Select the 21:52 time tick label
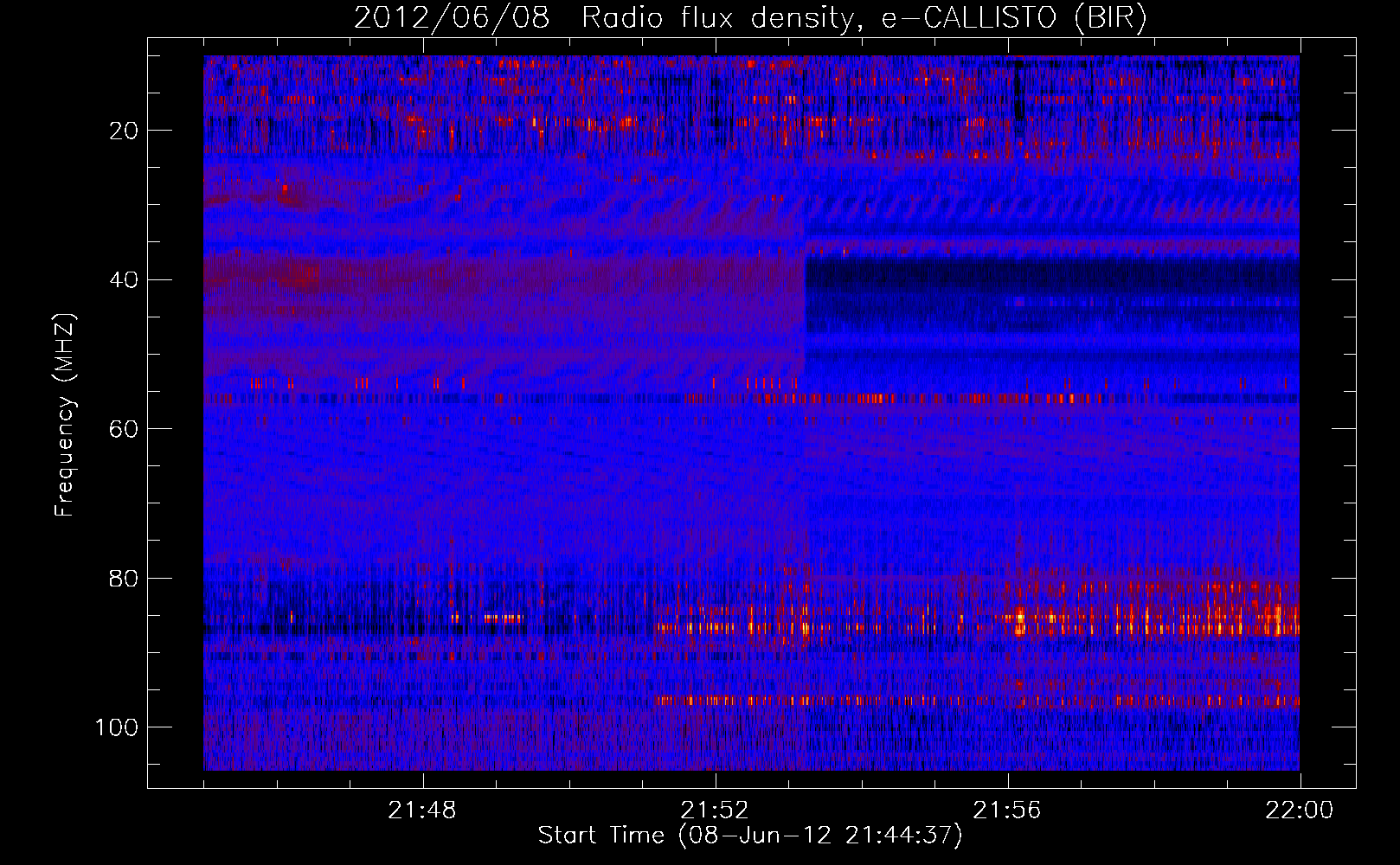Image resolution: width=1400 pixels, height=865 pixels. click(715, 811)
